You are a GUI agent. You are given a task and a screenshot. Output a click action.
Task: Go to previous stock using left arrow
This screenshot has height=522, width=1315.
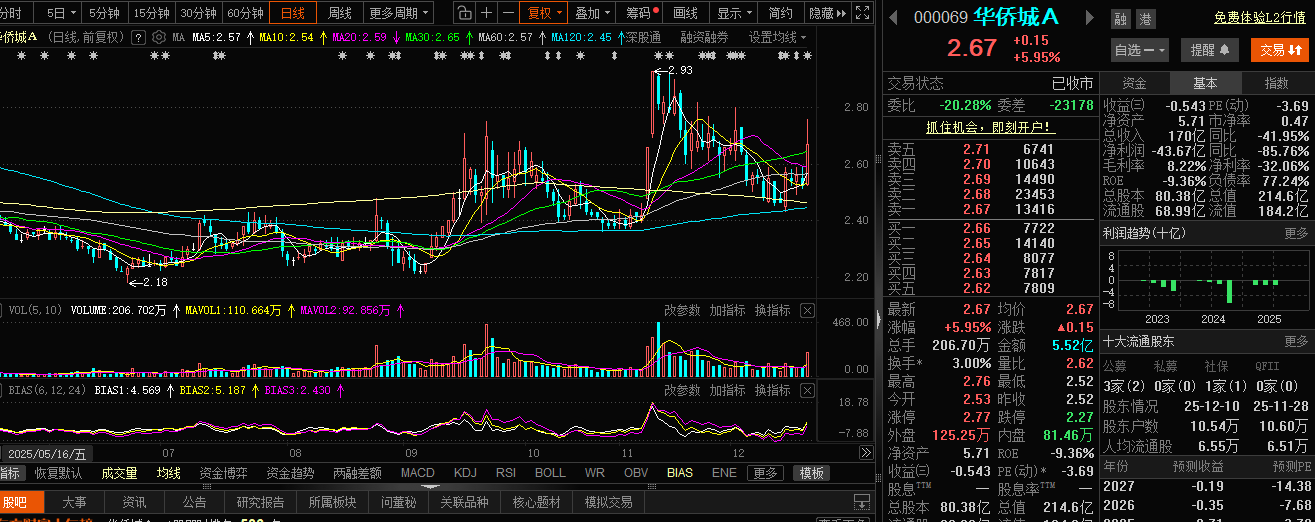[893, 18]
